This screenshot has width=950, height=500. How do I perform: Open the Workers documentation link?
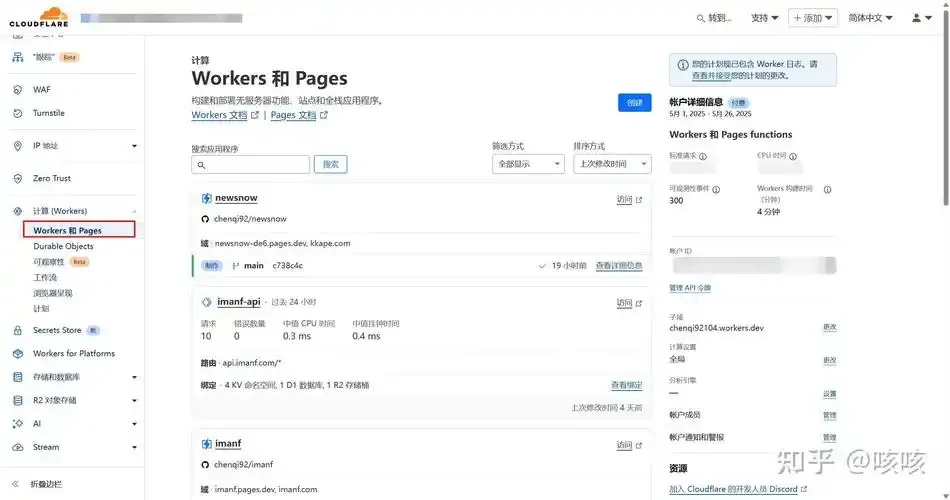click(x=225, y=115)
